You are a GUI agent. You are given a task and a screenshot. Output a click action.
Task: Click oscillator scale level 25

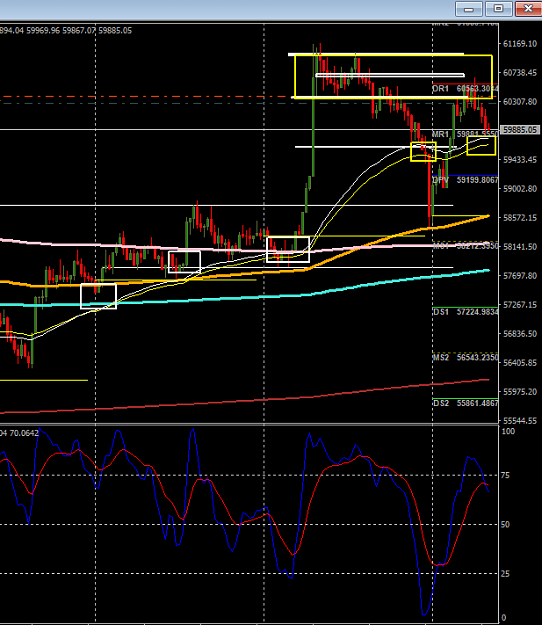pos(505,574)
